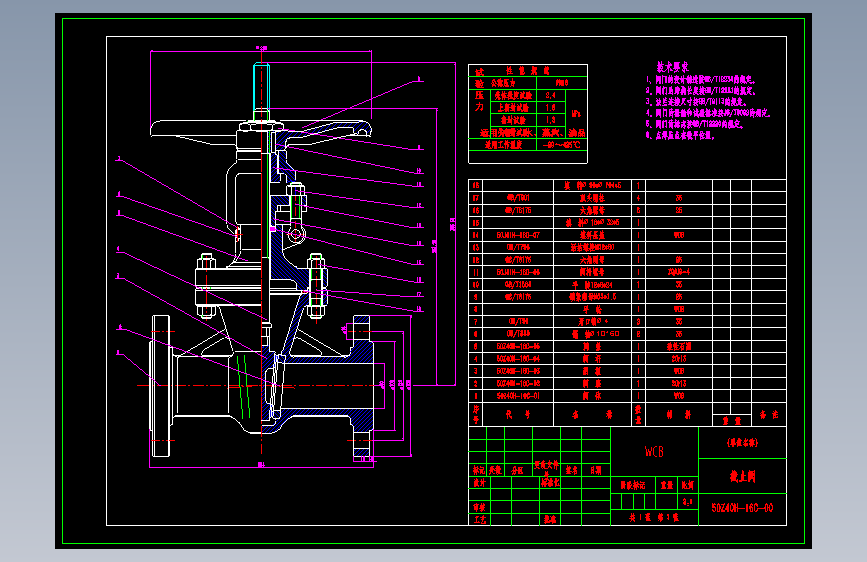
Task: Click the 1.6 test pressure value
Action: click(550, 108)
